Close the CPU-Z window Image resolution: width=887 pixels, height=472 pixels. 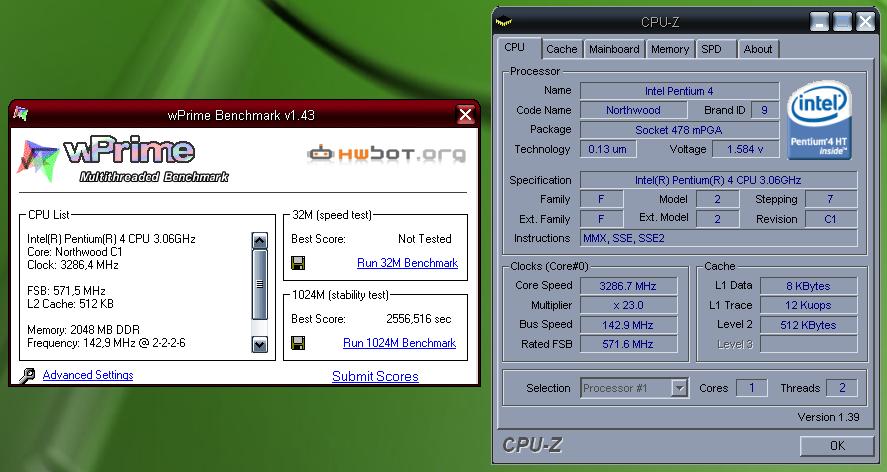(865, 22)
